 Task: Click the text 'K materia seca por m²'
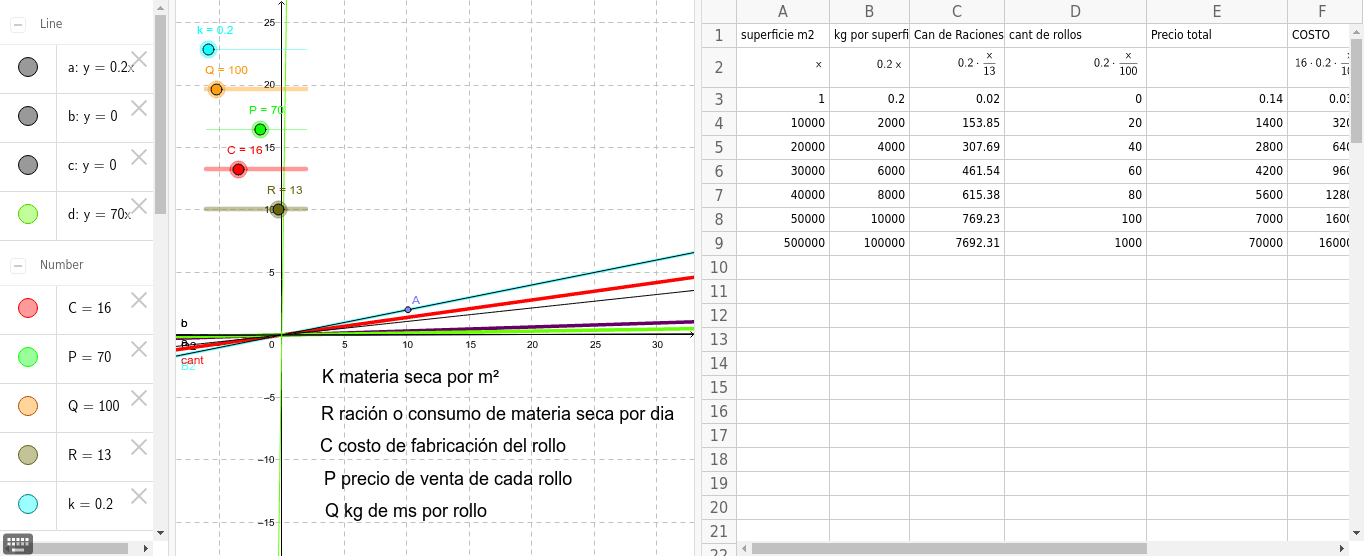[411, 378]
